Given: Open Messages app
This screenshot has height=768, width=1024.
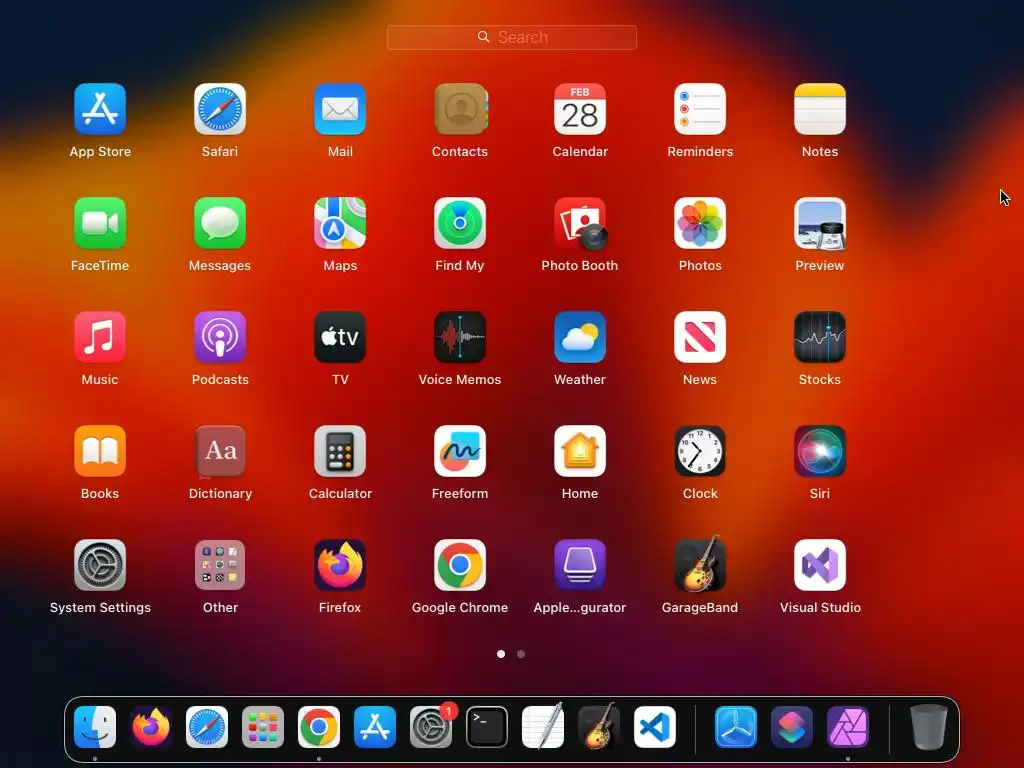Looking at the screenshot, I should (x=220, y=223).
